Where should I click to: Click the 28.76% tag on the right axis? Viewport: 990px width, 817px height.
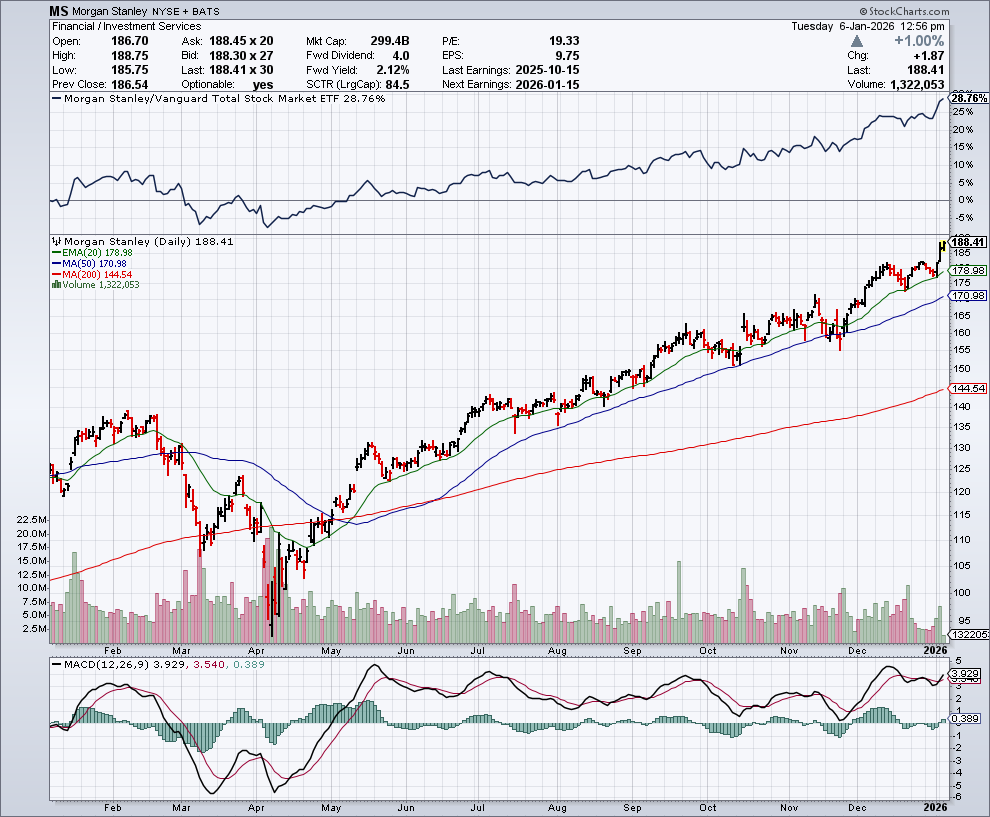968,99
